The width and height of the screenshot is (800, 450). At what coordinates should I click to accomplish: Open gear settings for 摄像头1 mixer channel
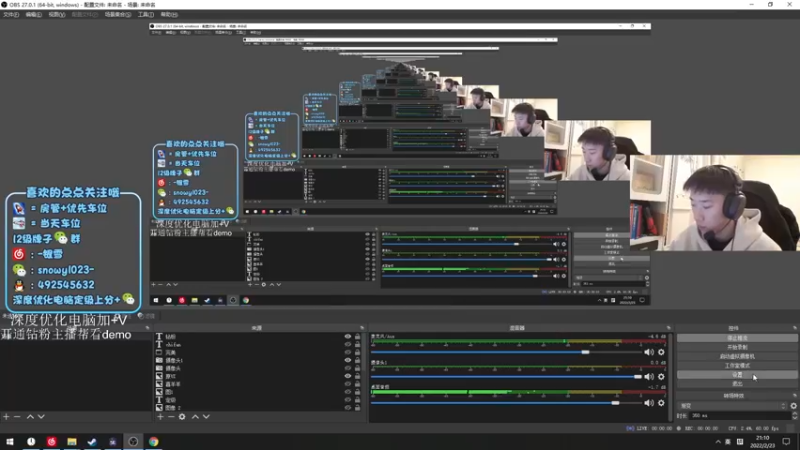pos(661,377)
